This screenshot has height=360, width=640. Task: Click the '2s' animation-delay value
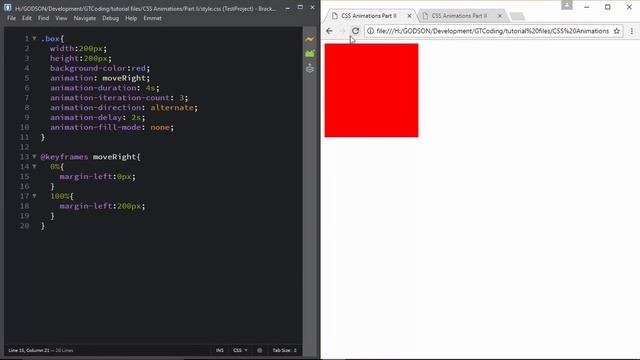coord(136,117)
